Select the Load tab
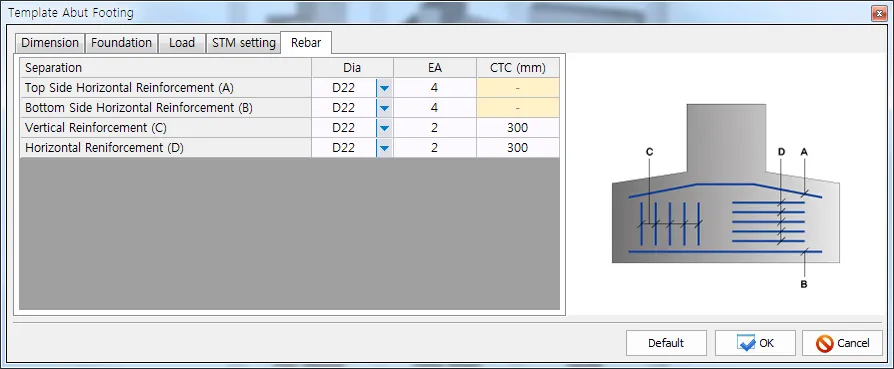The width and height of the screenshot is (894, 369). tap(182, 43)
